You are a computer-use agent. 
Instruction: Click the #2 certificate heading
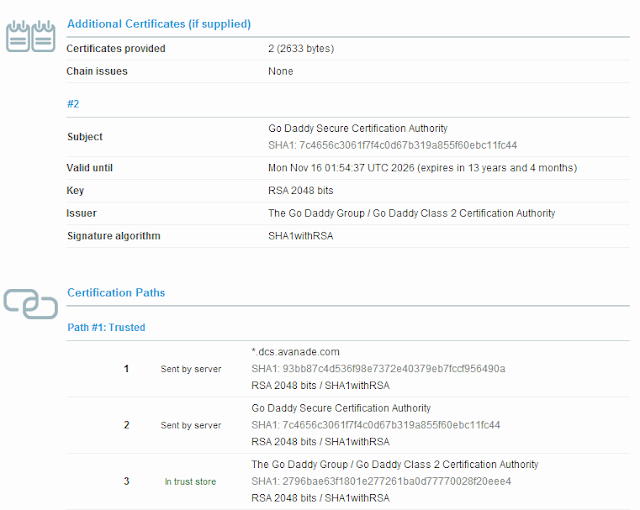click(x=73, y=104)
